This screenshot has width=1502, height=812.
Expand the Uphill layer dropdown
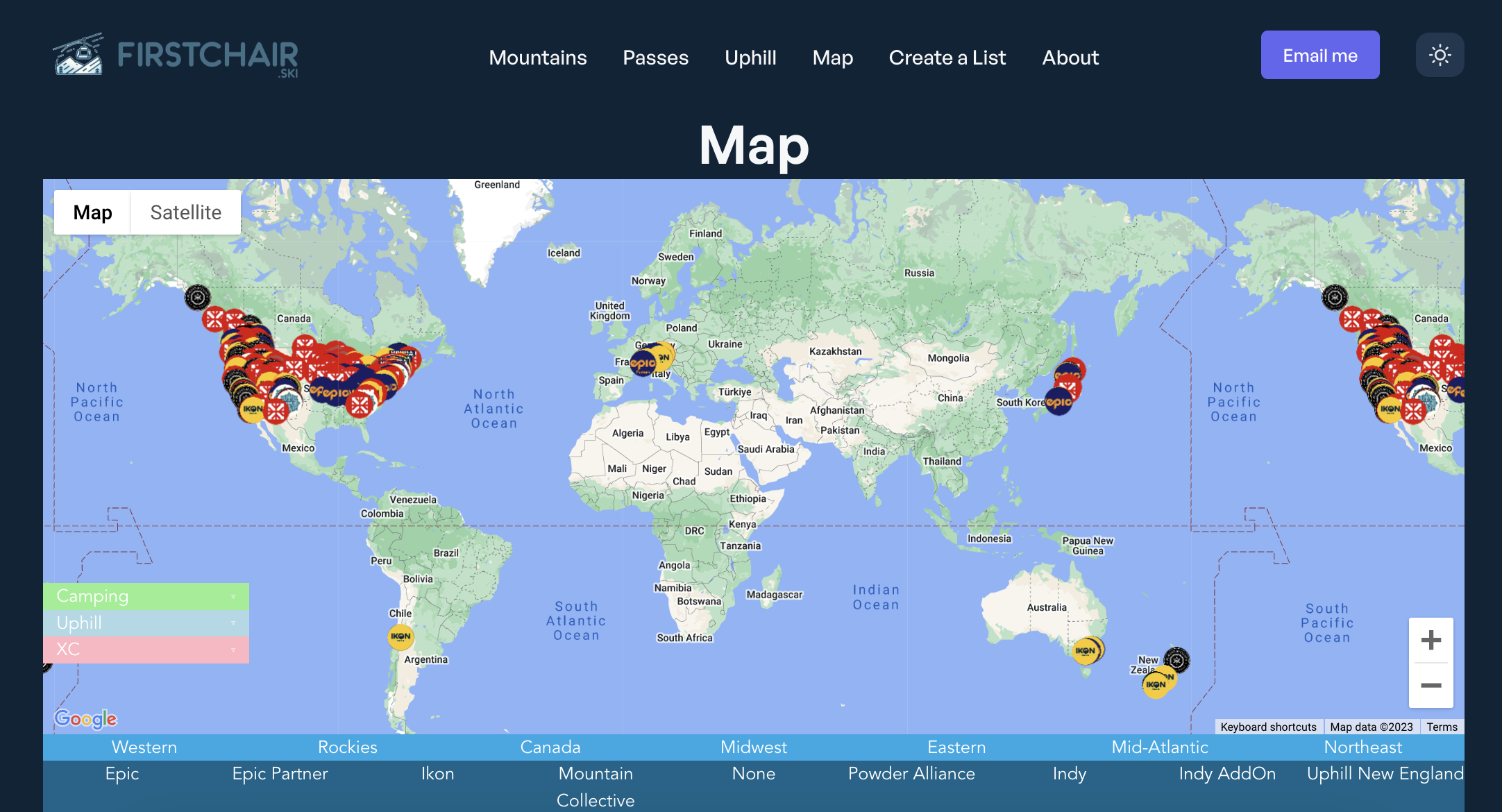coord(146,623)
